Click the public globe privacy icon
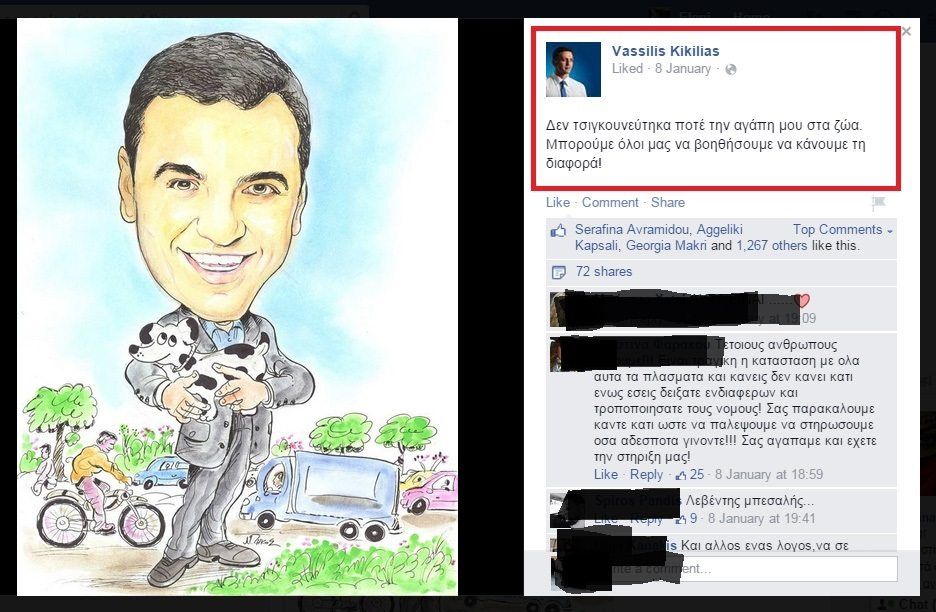 coord(731,69)
